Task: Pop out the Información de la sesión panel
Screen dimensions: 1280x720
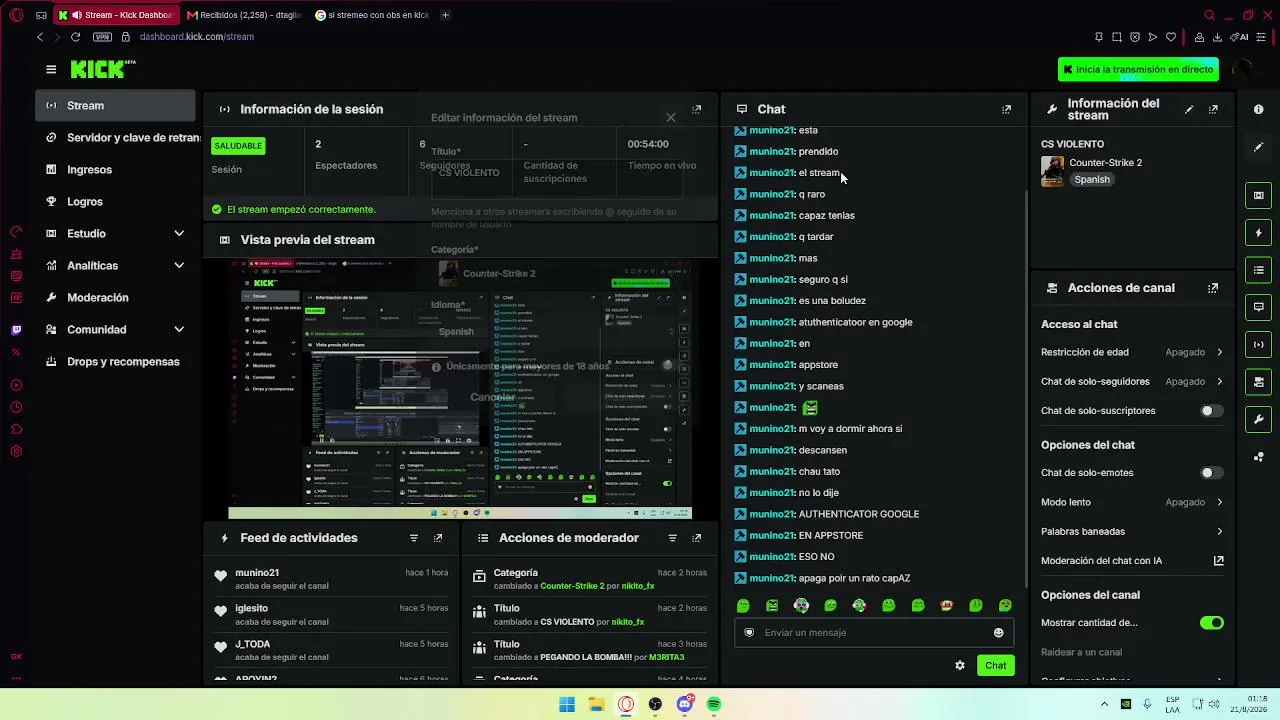Action: 697,109
